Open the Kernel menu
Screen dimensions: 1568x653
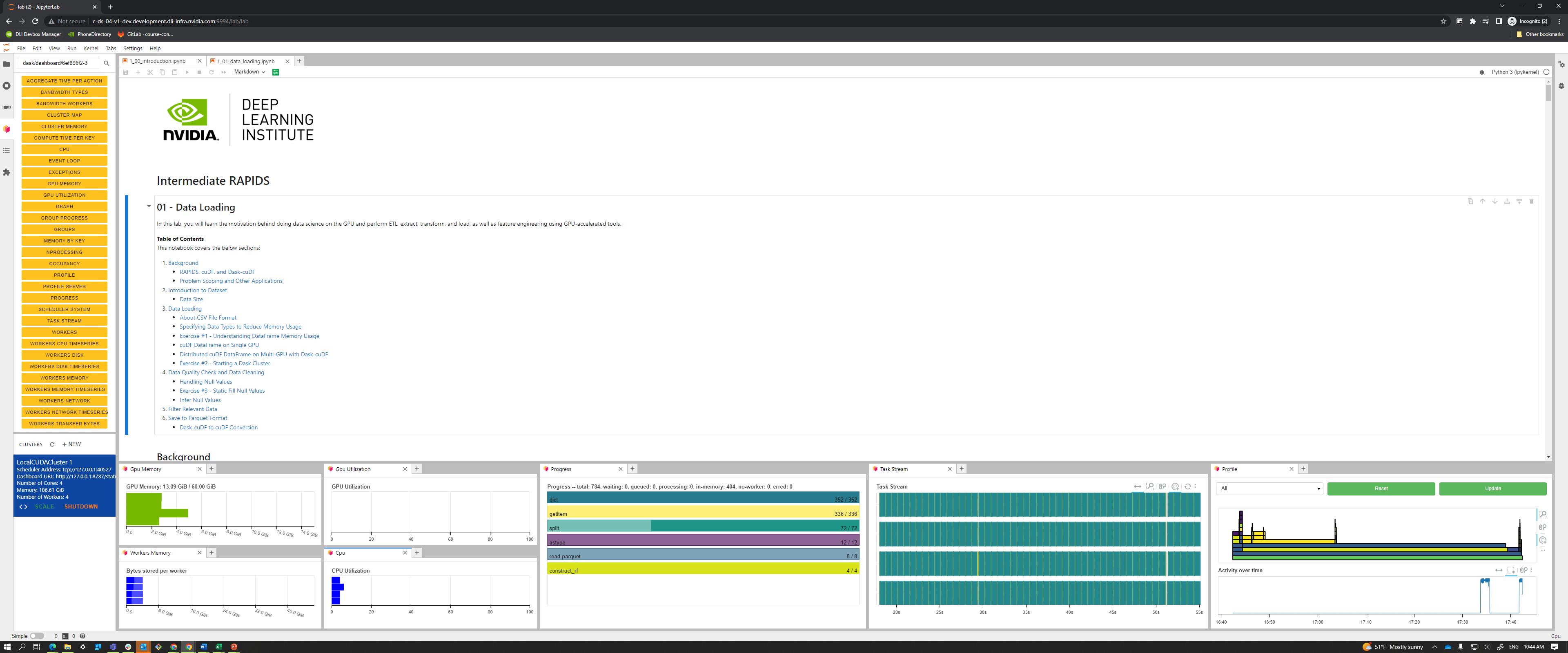click(91, 49)
